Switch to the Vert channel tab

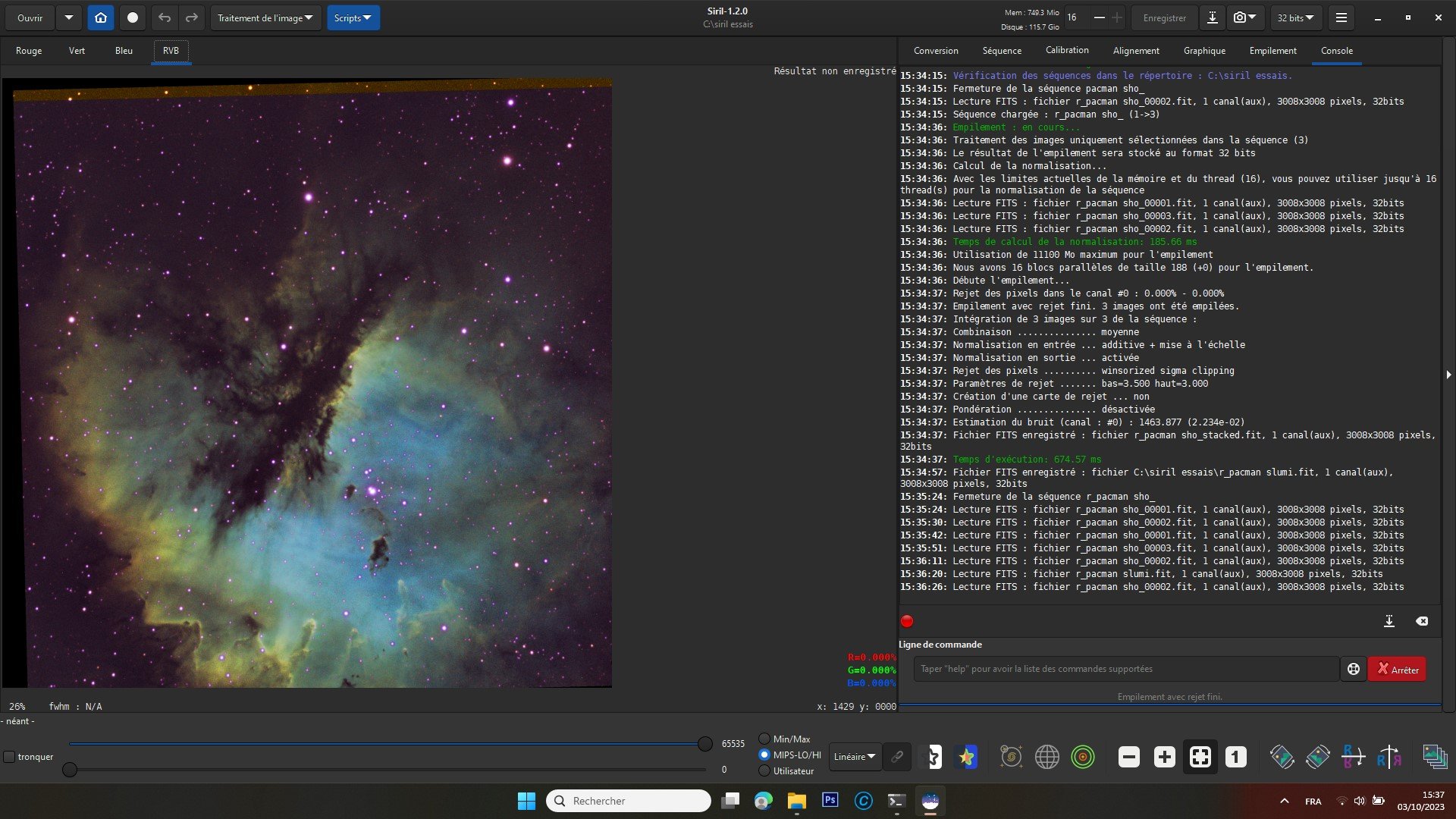point(77,51)
